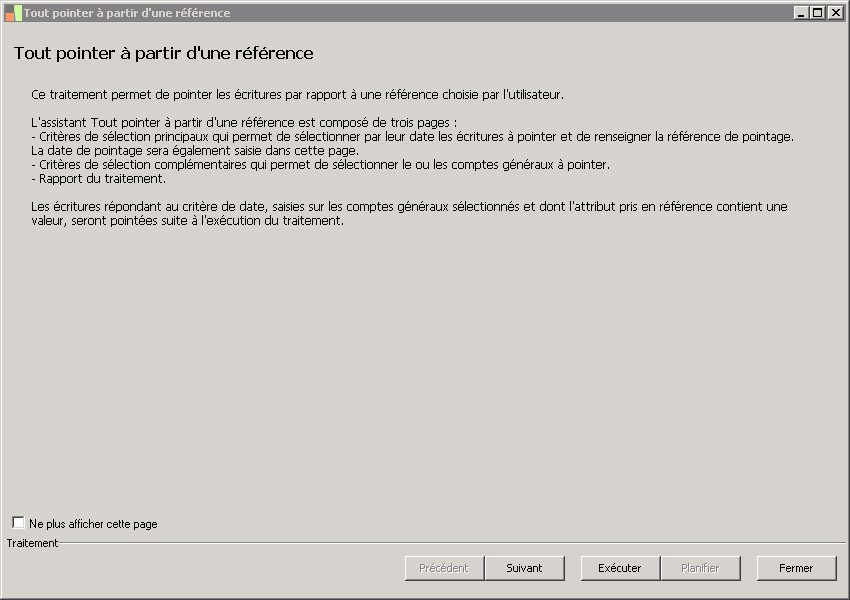Click the 'Critères de sélection principaux' line
Screen dimensions: 850x600
413,137
